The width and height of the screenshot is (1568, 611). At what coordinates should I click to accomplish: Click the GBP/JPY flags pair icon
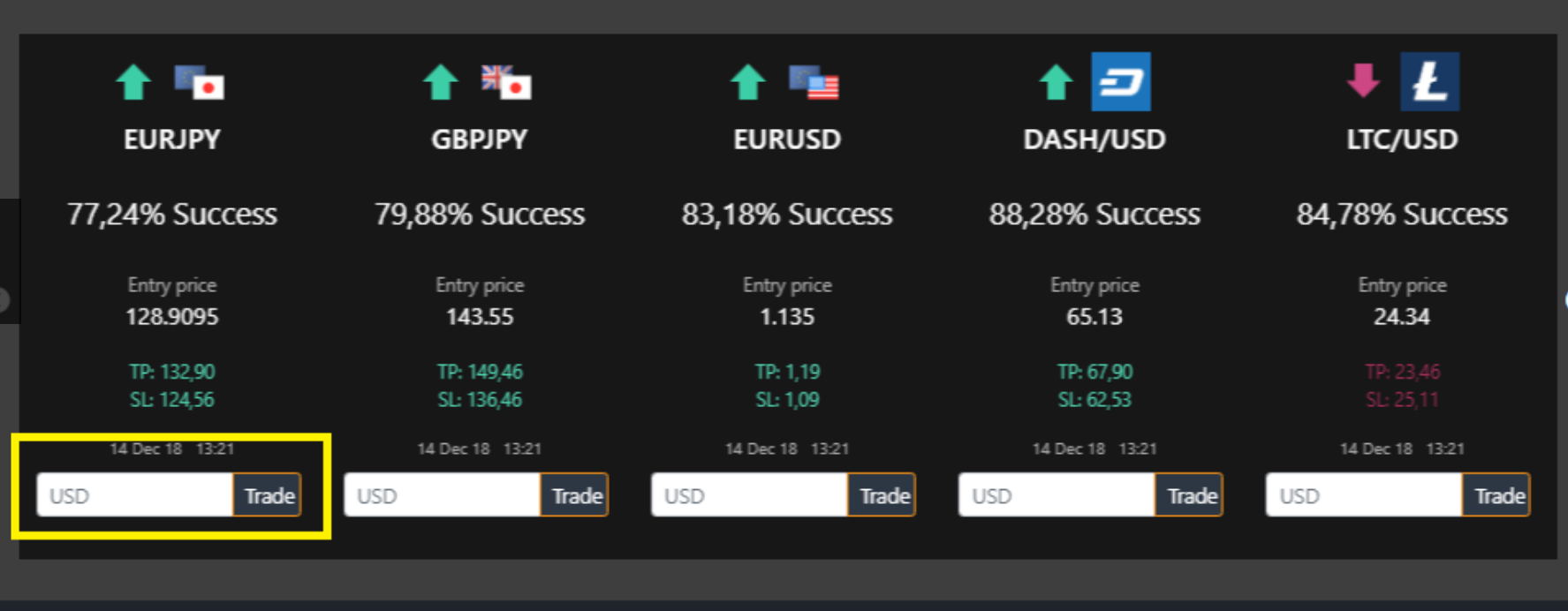pyautogui.click(x=506, y=82)
